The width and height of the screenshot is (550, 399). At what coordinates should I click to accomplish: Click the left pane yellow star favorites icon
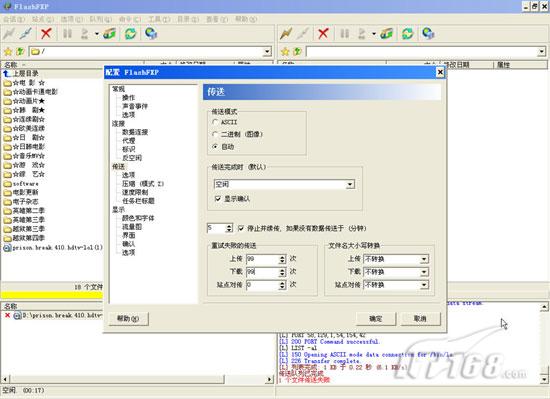(x=8, y=52)
